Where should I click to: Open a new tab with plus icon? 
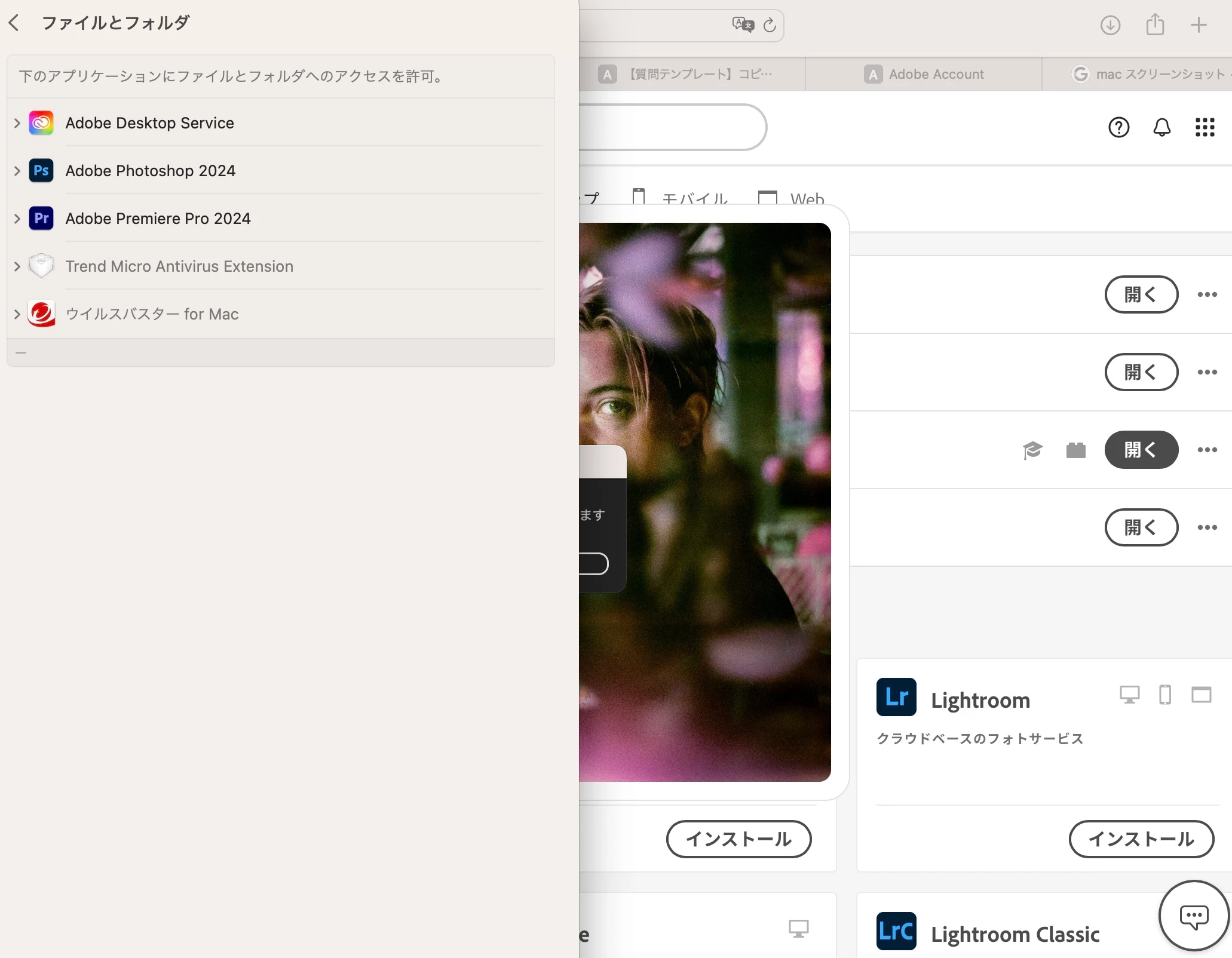1199,25
